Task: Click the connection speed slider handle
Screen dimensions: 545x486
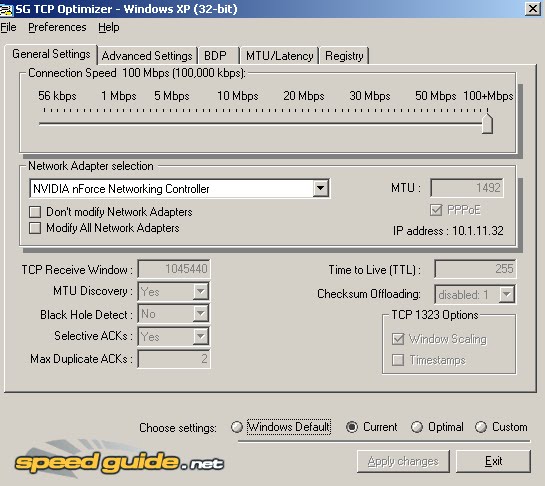Action: 487,123
